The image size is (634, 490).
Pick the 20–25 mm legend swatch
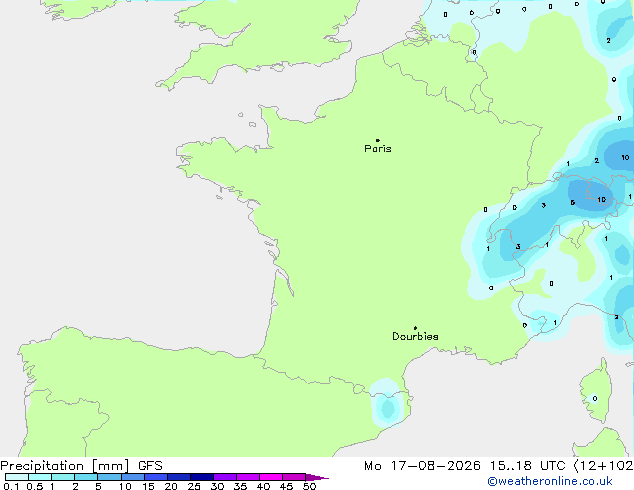(179, 477)
